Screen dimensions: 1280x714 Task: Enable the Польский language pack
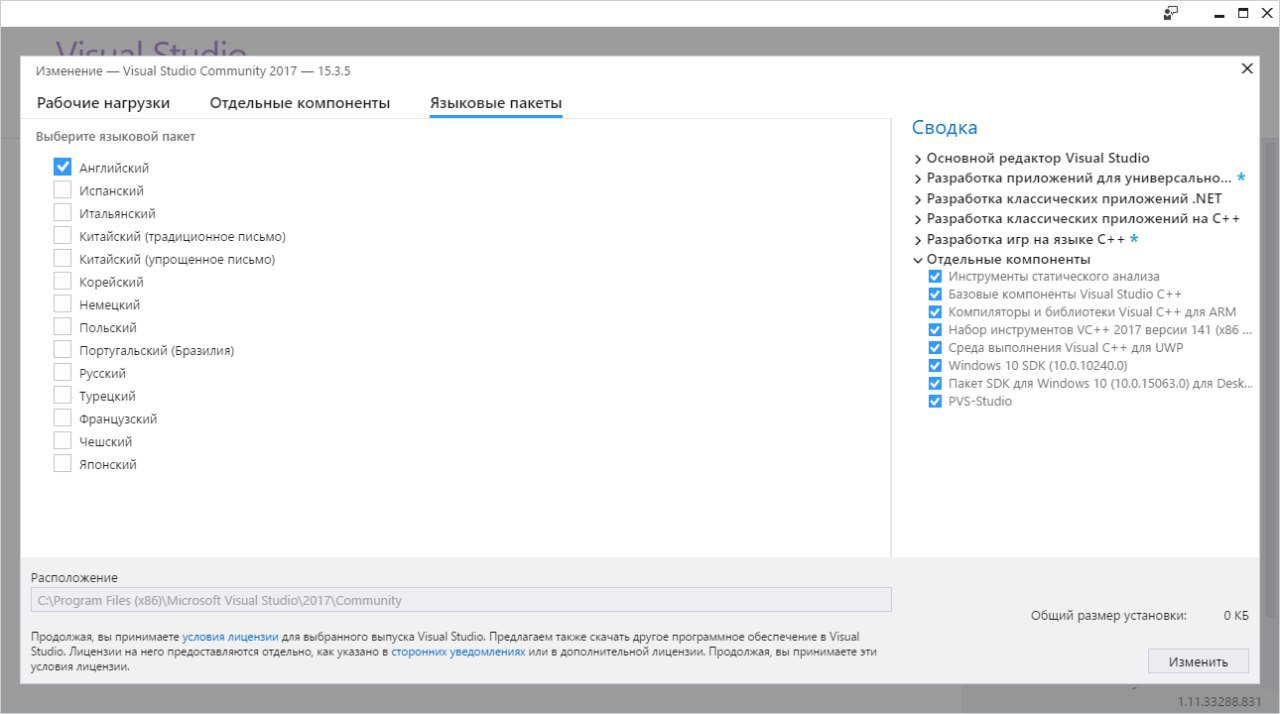(62, 327)
